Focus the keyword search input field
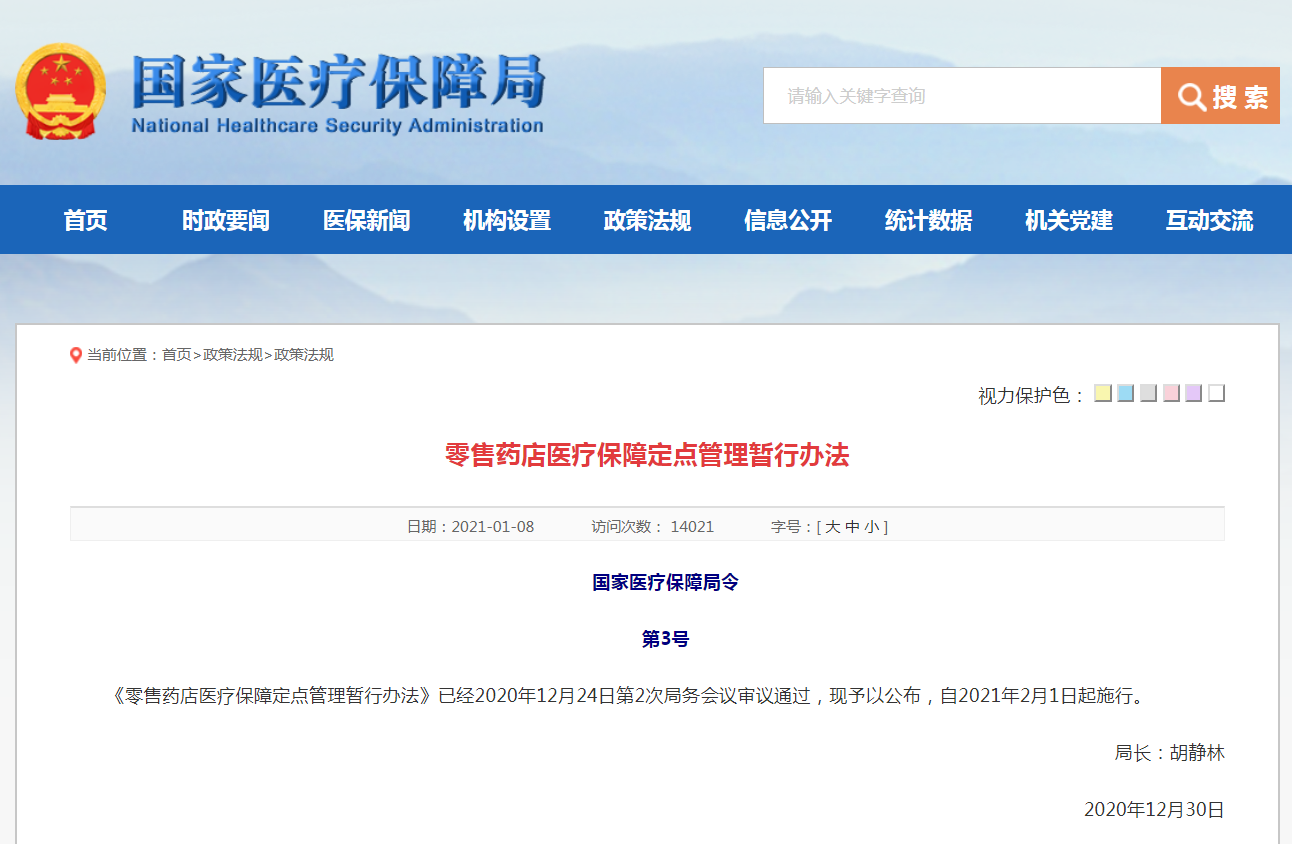The width and height of the screenshot is (1292, 844). 962,96
